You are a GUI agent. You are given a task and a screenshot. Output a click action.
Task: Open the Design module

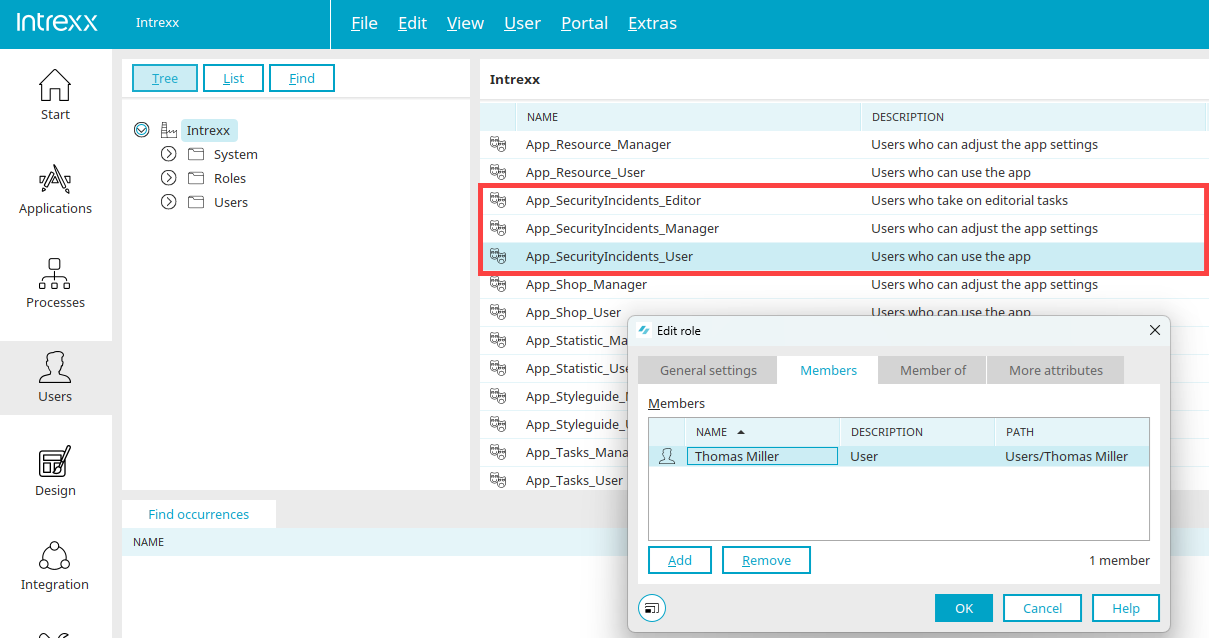[x=55, y=472]
